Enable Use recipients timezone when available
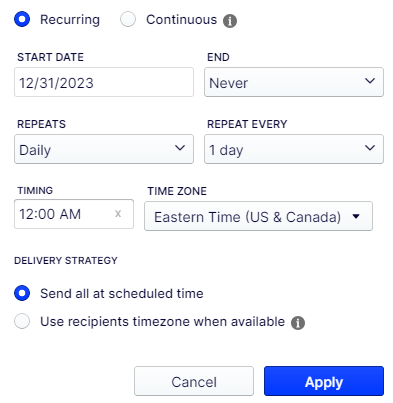The image size is (393, 403). tap(22, 321)
